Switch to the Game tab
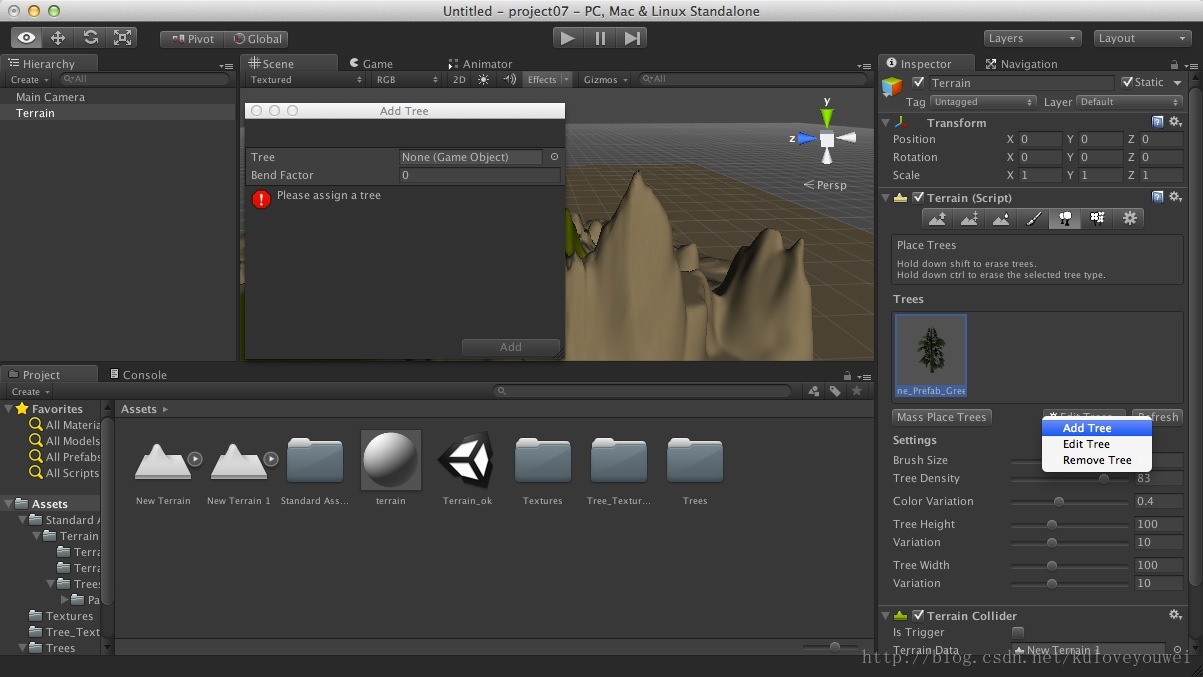 [370, 63]
